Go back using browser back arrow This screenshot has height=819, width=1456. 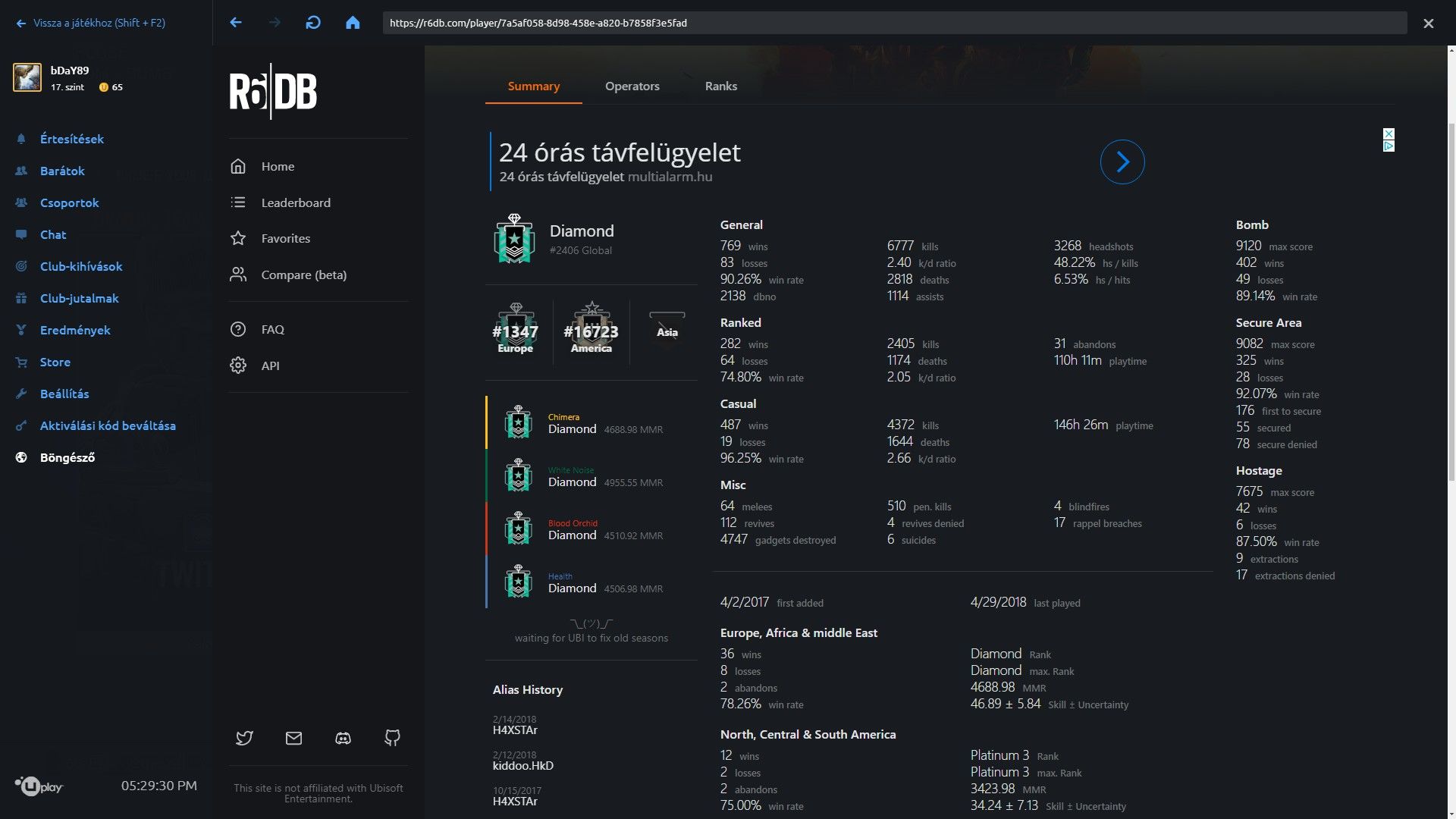coord(236,23)
